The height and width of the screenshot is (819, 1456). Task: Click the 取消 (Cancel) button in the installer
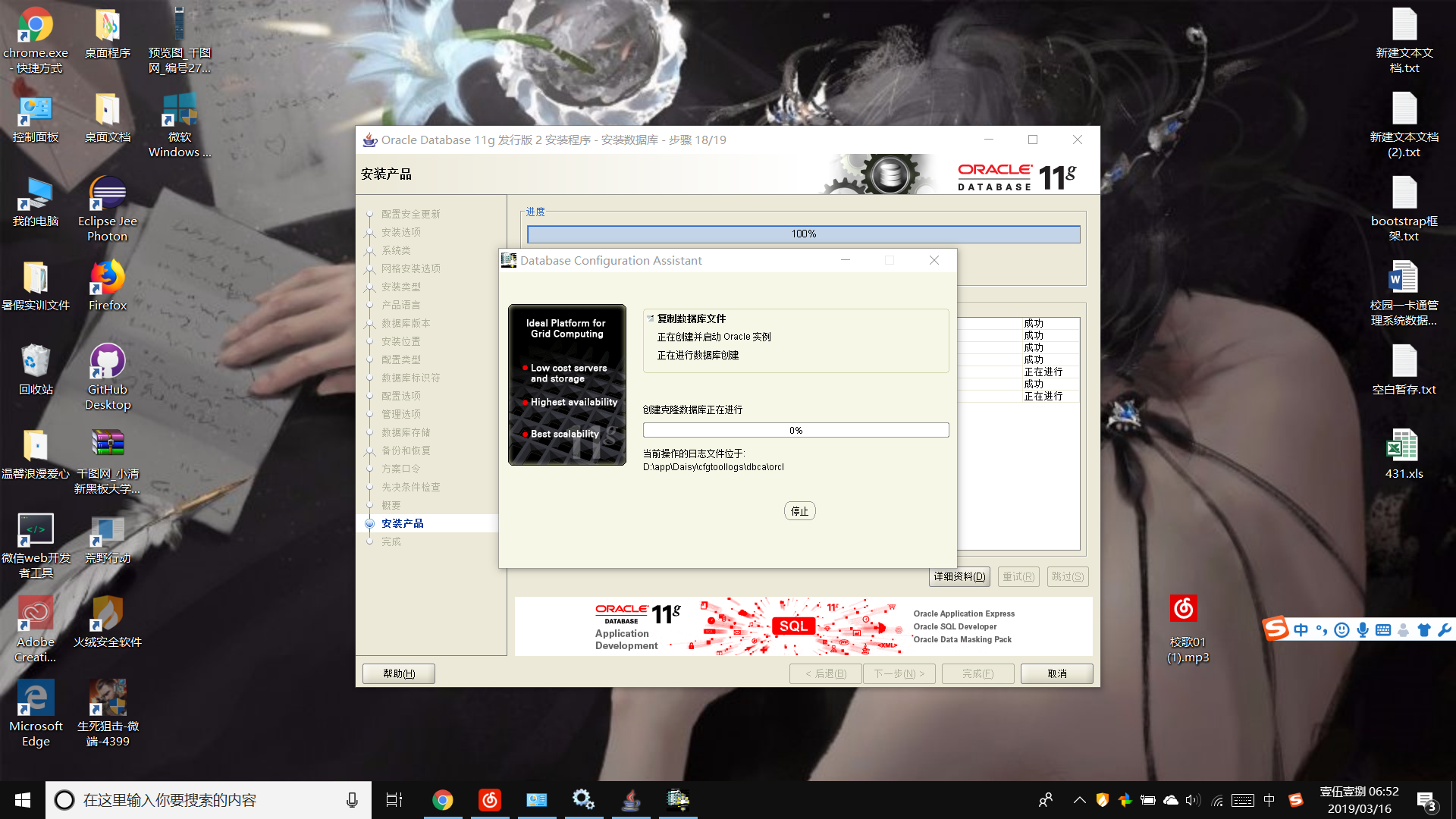[x=1056, y=673]
